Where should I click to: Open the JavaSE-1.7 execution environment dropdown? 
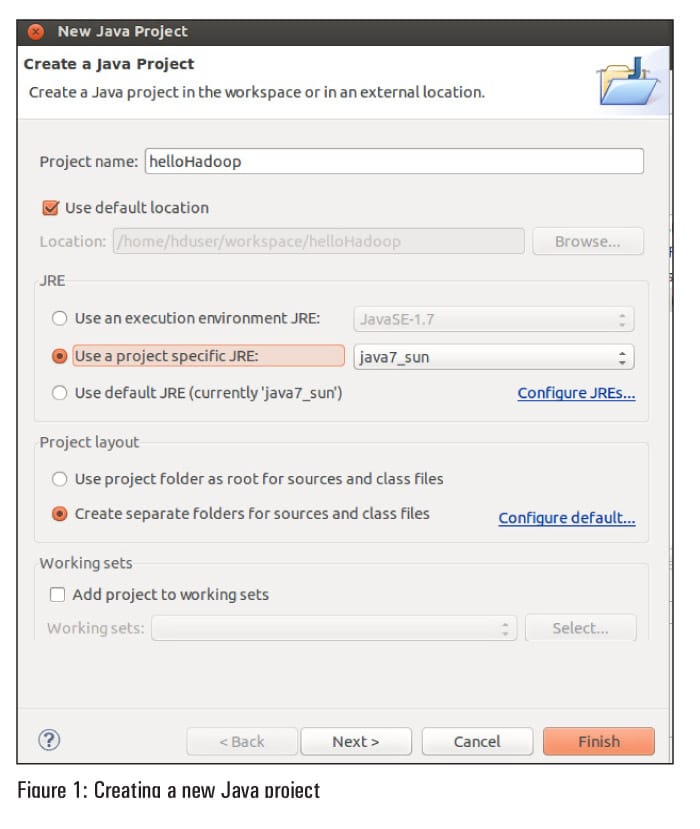click(494, 320)
